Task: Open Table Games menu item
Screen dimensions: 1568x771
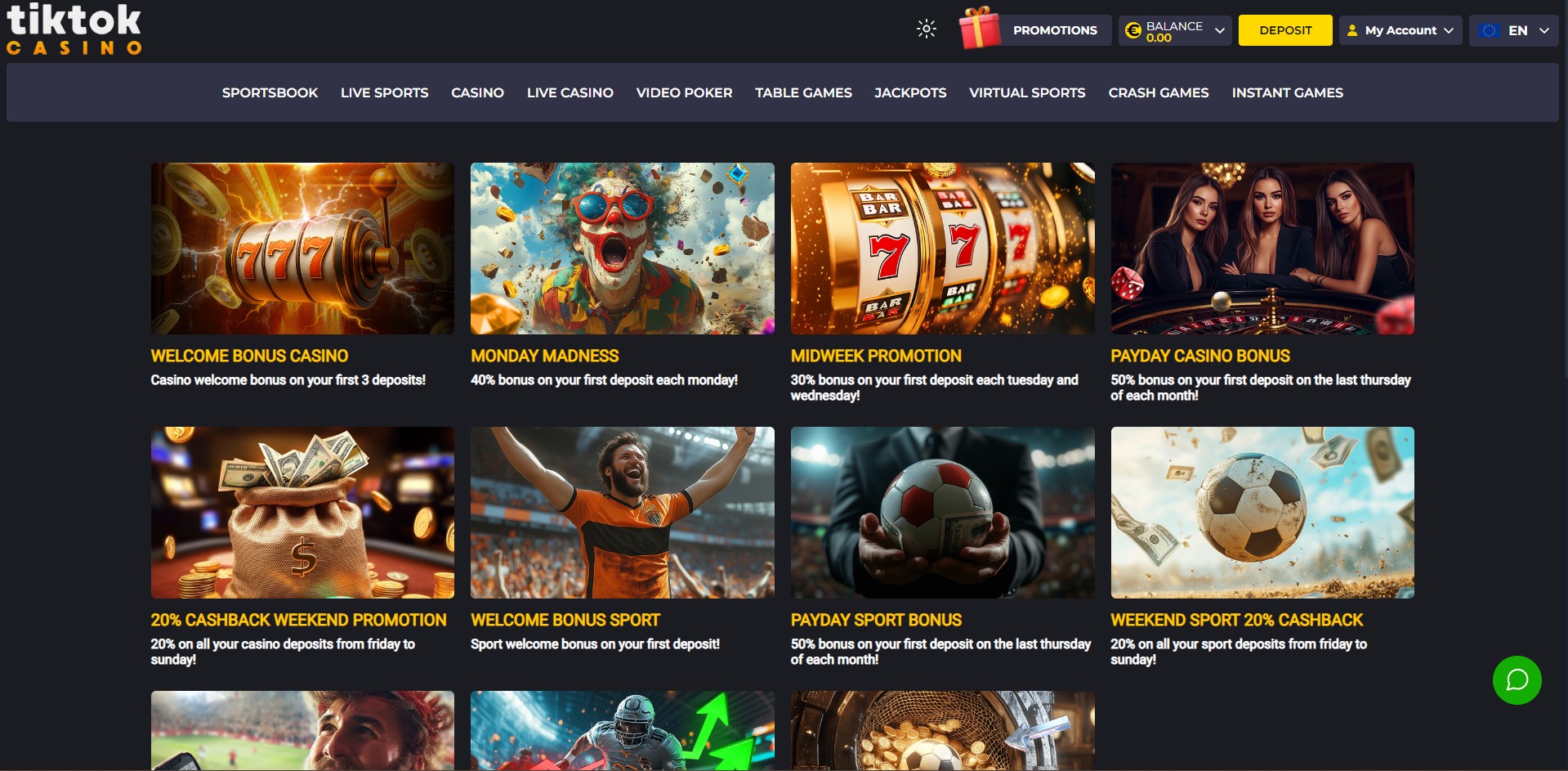Action: [x=803, y=92]
